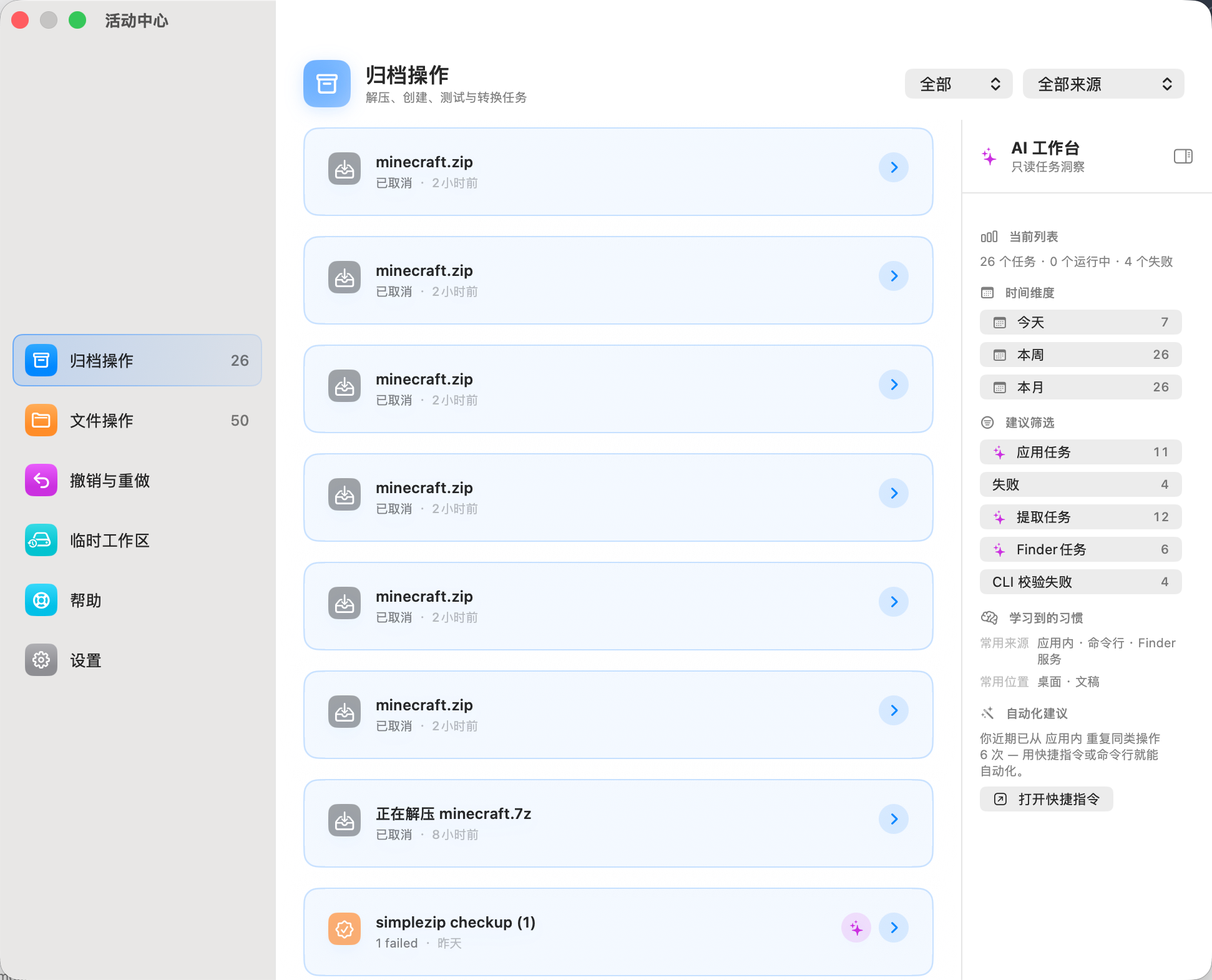Image resolution: width=1212 pixels, height=980 pixels.
Task: Click the gear 设置 icon
Action: (x=41, y=660)
